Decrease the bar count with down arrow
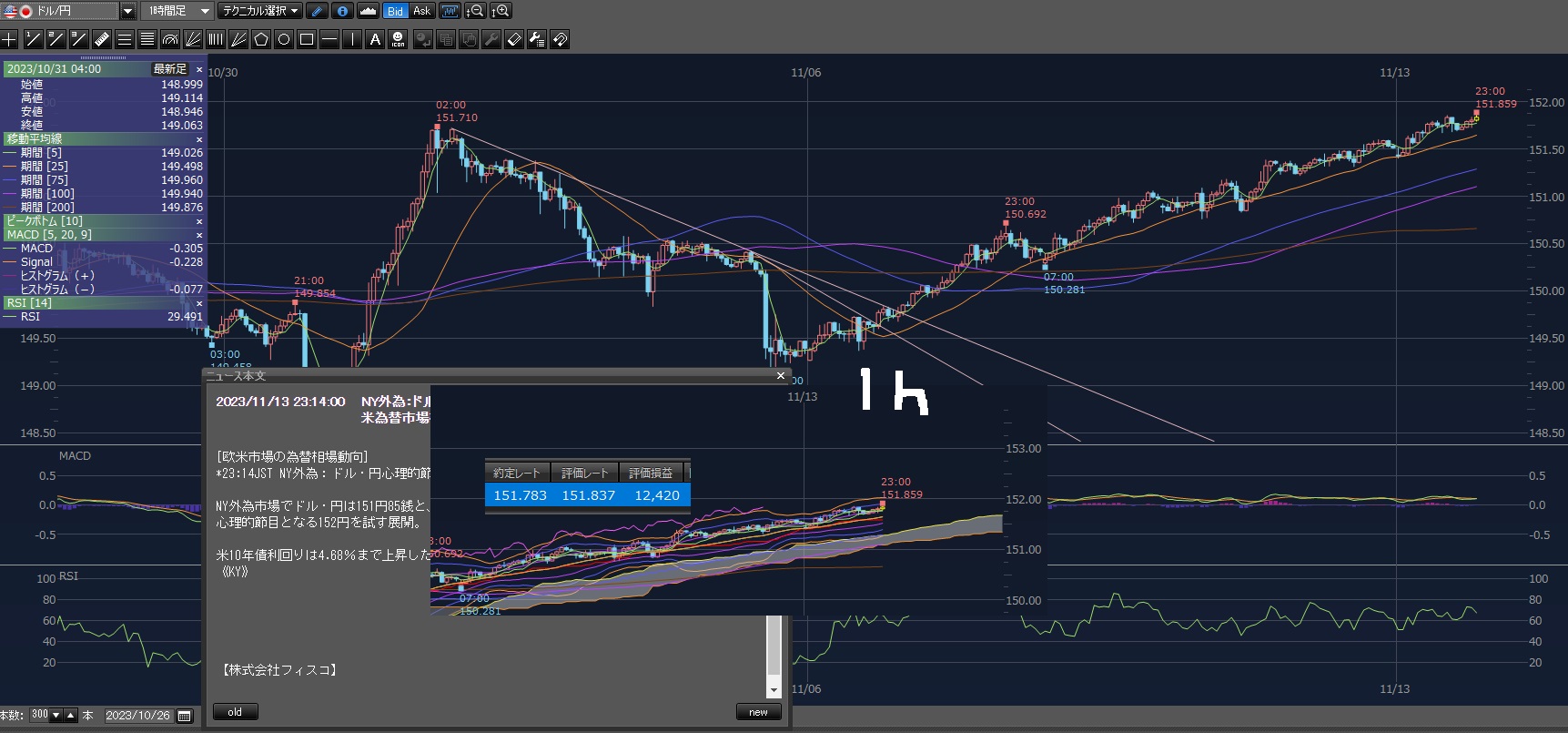The image size is (1568, 733). pyautogui.click(x=56, y=716)
